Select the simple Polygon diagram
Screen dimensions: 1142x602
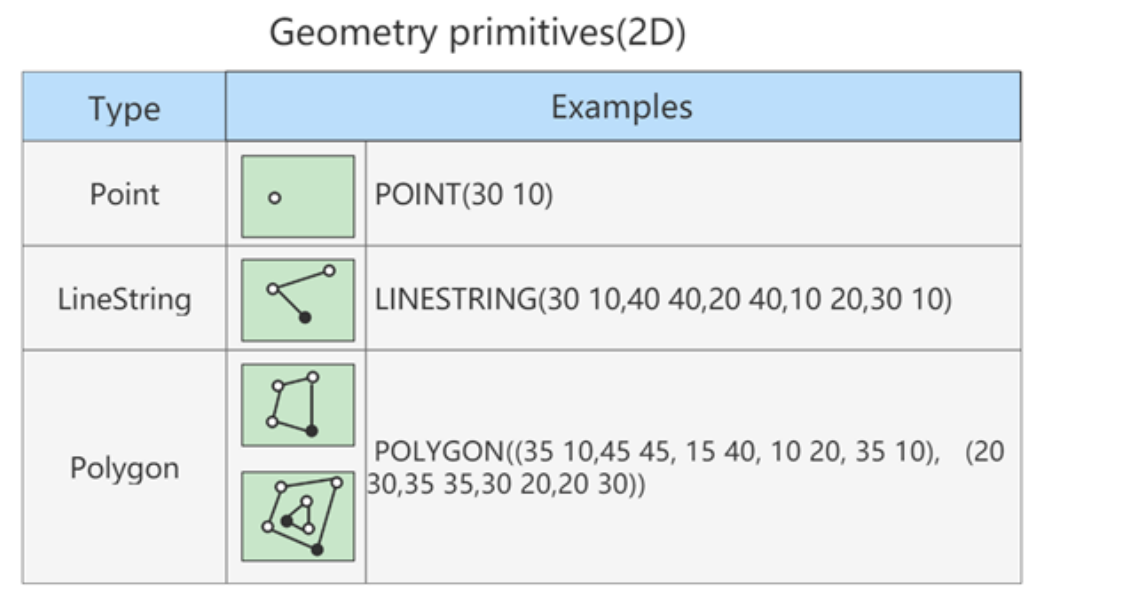click(x=298, y=405)
